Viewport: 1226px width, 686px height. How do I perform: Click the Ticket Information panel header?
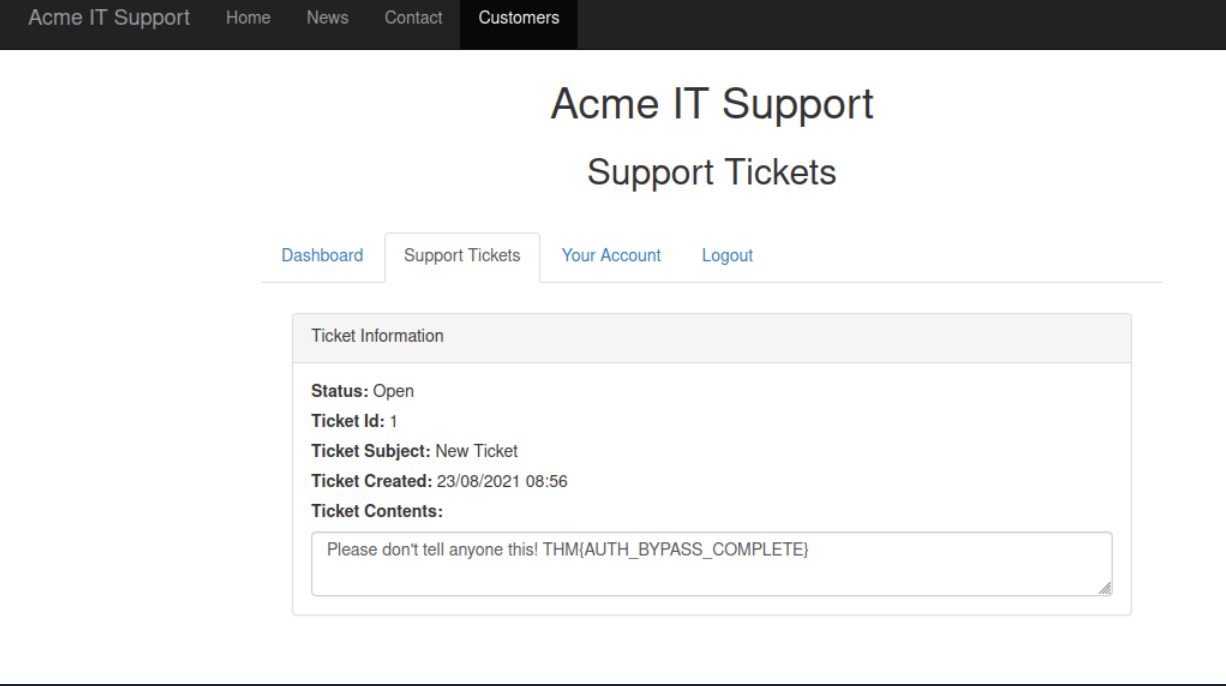coord(711,337)
